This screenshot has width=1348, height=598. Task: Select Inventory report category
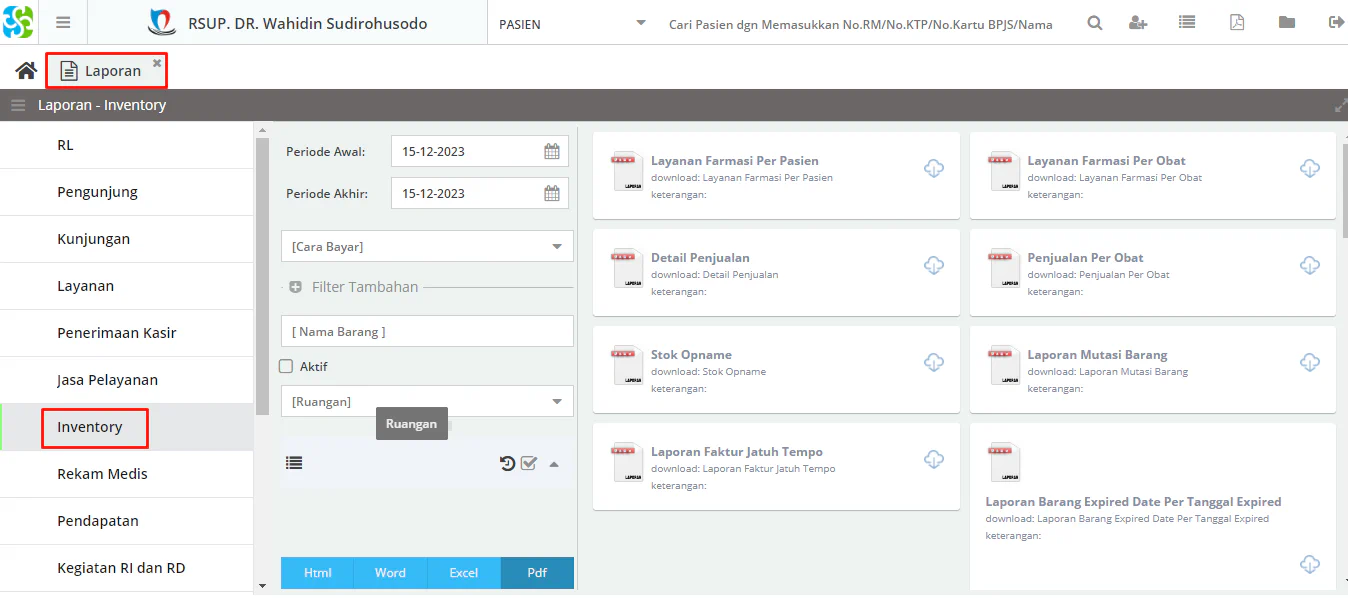point(126,427)
